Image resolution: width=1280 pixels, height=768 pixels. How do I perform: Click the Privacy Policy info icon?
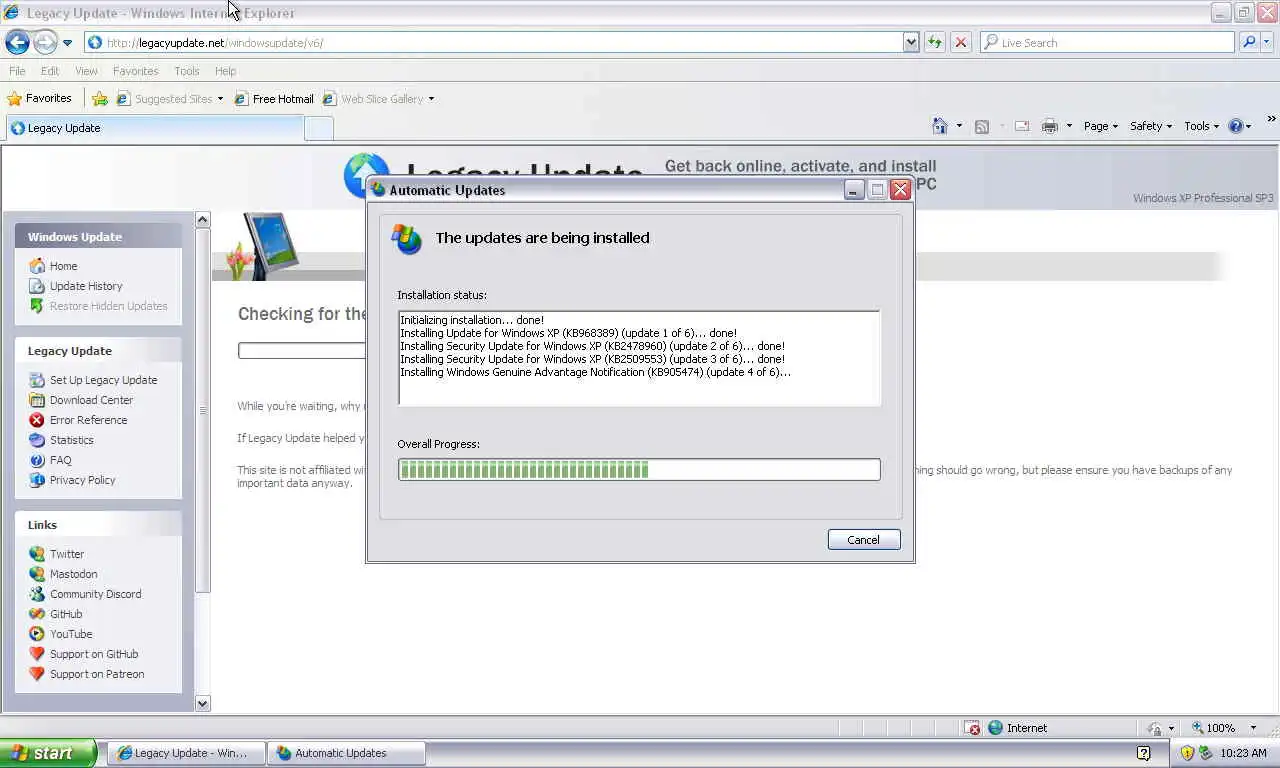pos(37,480)
